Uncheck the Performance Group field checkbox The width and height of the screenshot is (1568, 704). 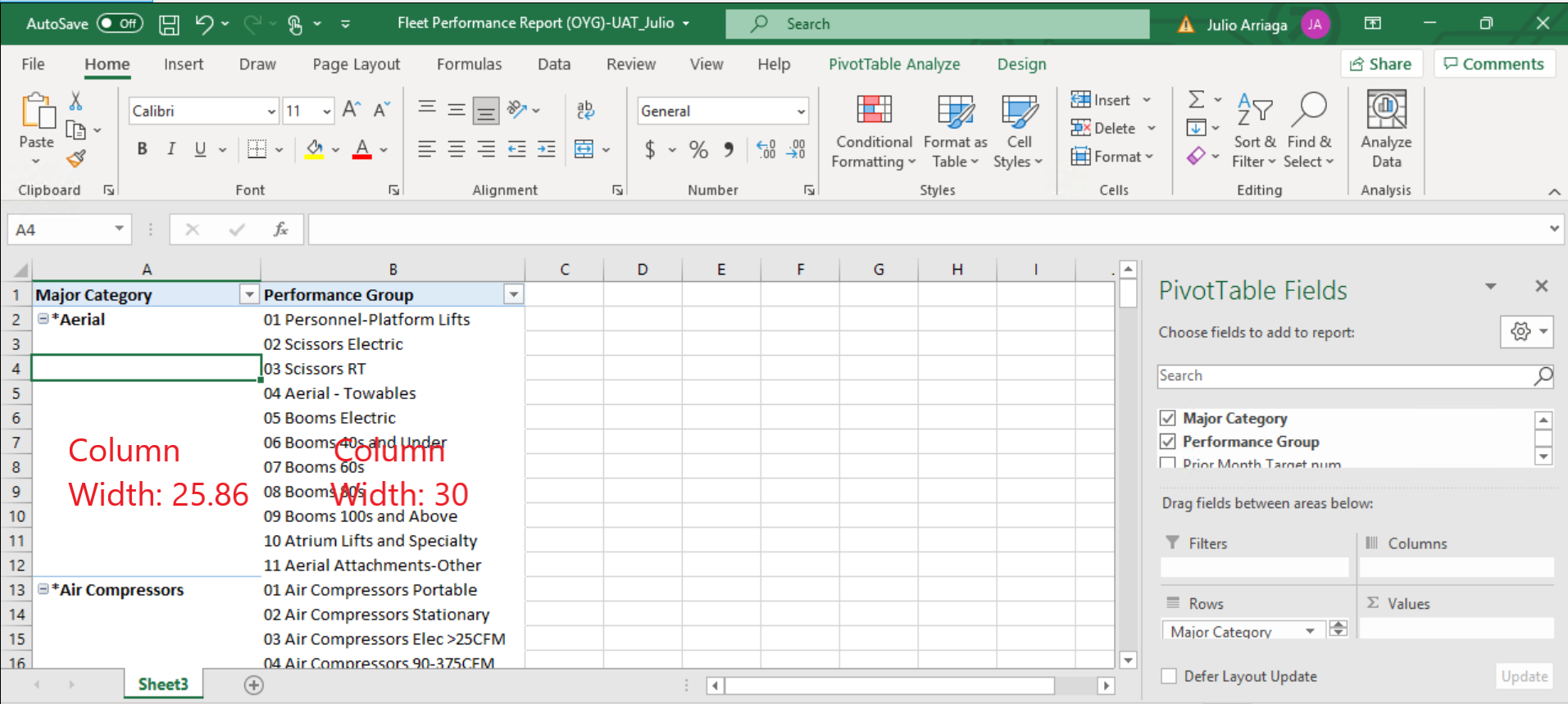point(1168,442)
